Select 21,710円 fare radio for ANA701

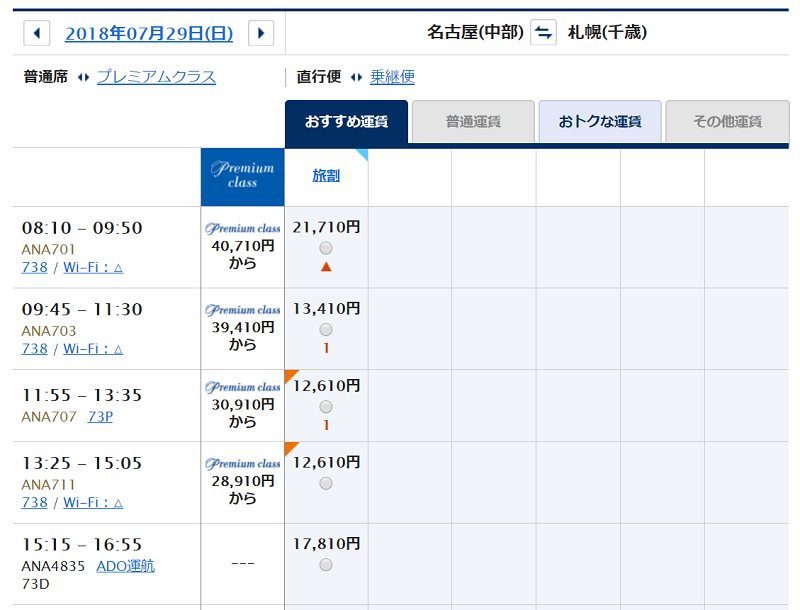(326, 248)
